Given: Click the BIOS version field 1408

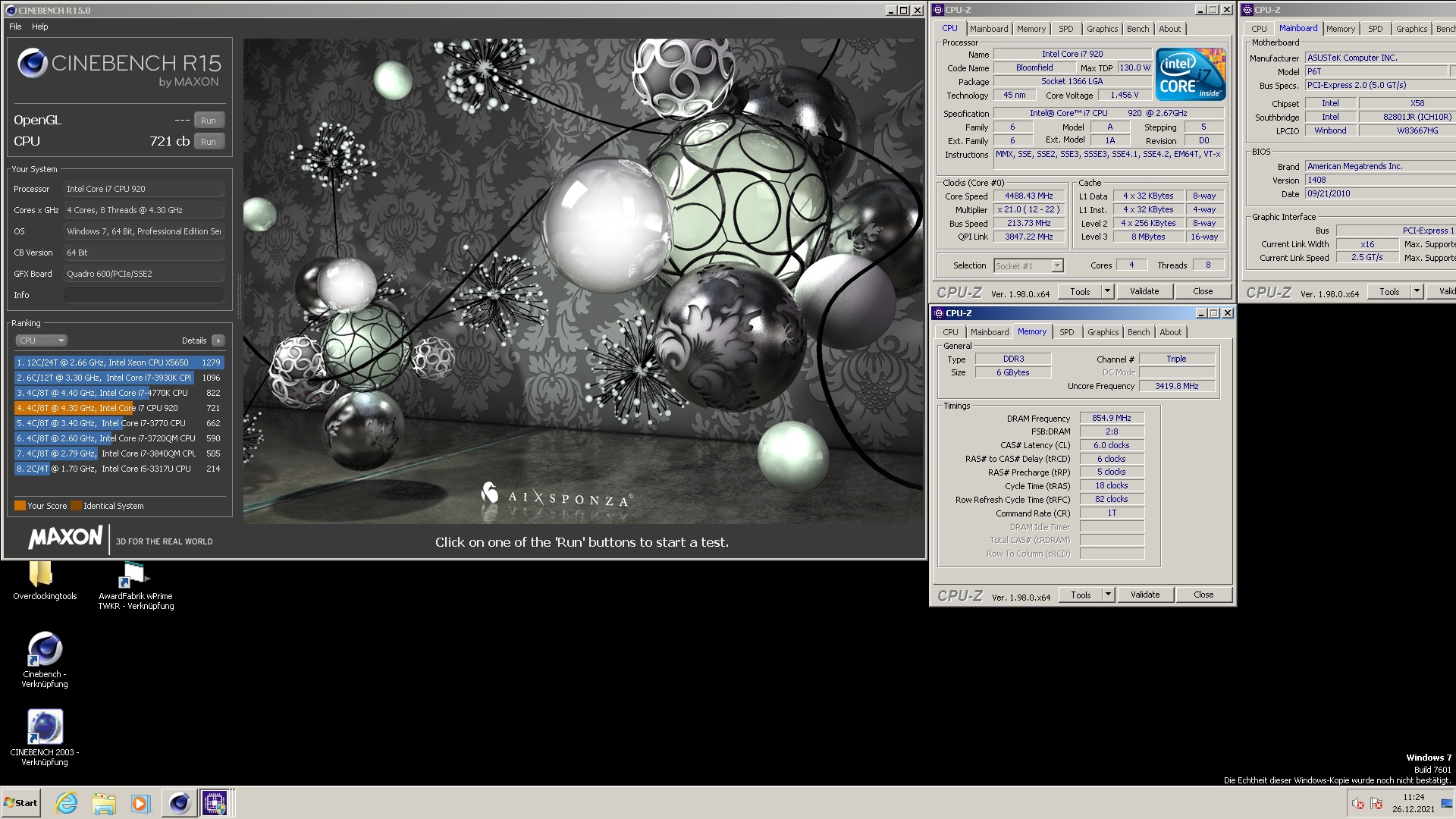Looking at the screenshot, I should point(1380,180).
